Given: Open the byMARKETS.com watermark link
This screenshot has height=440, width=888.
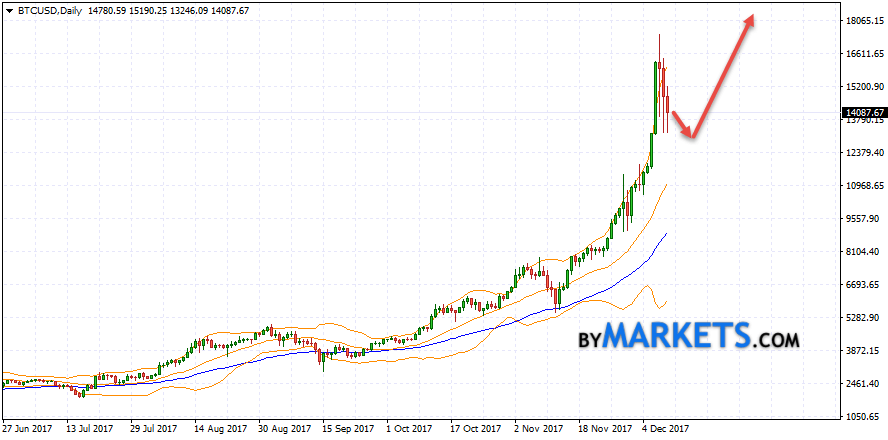Looking at the screenshot, I should pyautogui.click(x=689, y=337).
